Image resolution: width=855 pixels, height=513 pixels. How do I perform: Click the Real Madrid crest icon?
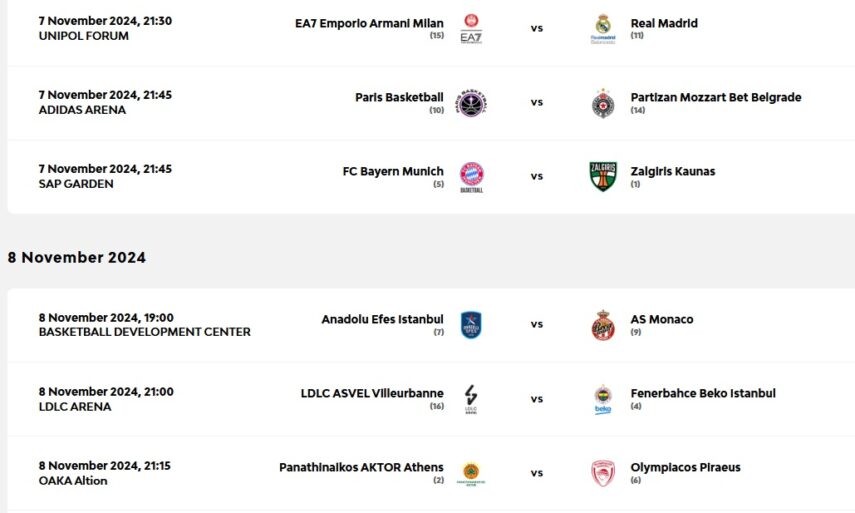[602, 29]
